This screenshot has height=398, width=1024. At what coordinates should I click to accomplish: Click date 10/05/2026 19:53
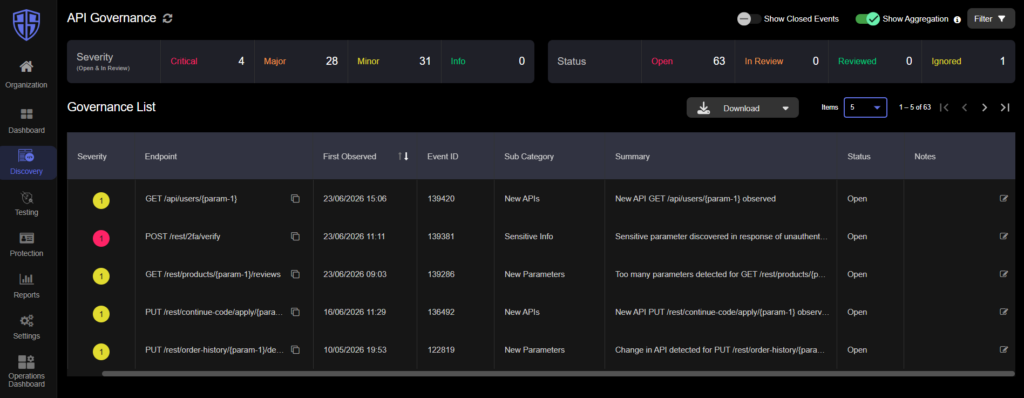(x=355, y=350)
